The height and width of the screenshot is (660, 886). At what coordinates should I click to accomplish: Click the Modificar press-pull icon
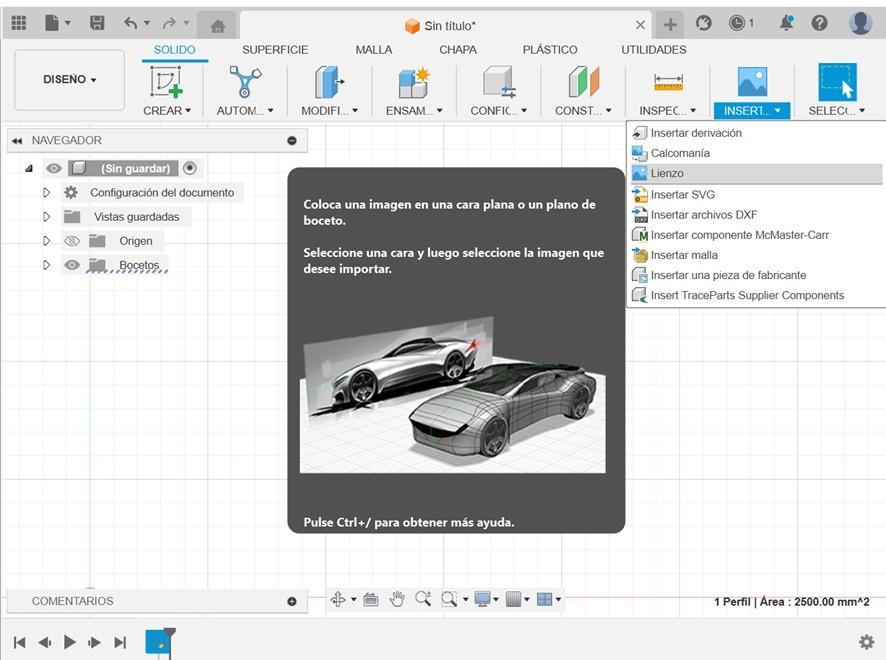click(x=329, y=83)
